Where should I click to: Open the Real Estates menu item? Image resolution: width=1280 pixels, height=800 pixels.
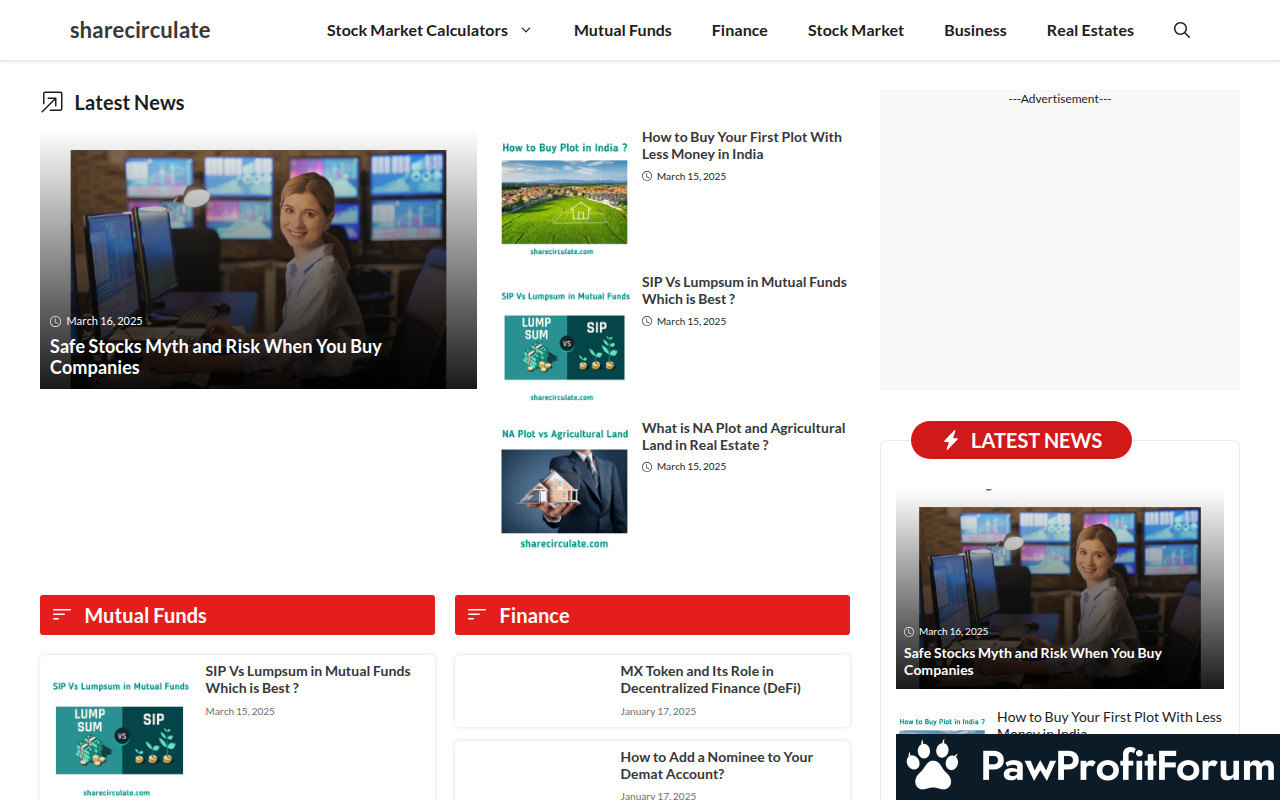pos(1090,30)
